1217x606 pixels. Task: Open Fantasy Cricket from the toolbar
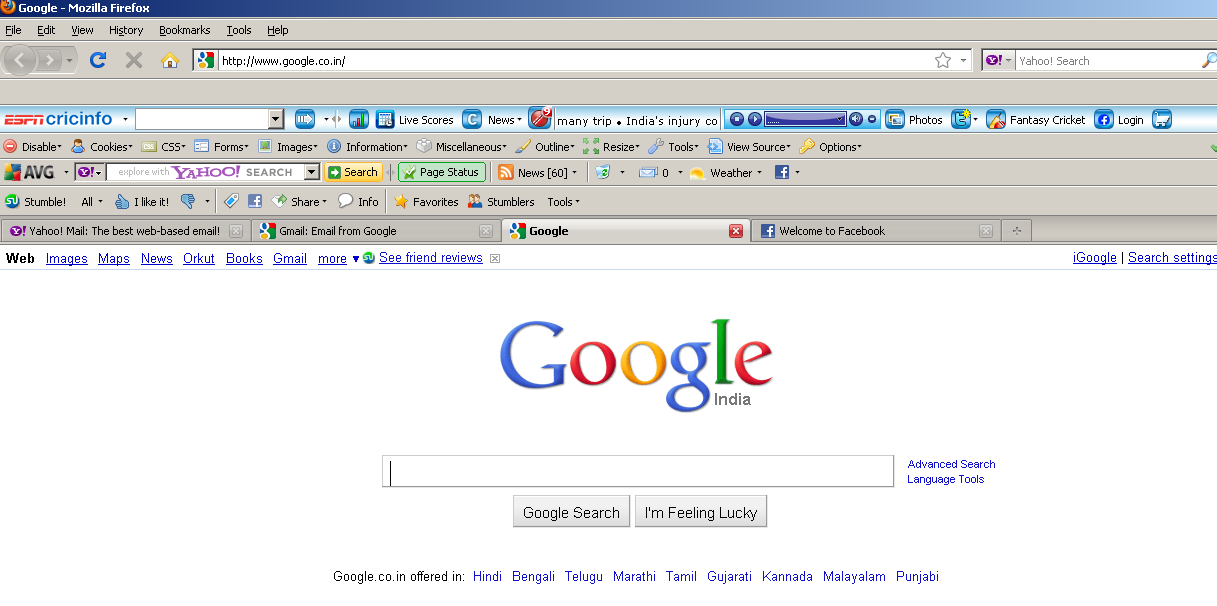[1036, 120]
